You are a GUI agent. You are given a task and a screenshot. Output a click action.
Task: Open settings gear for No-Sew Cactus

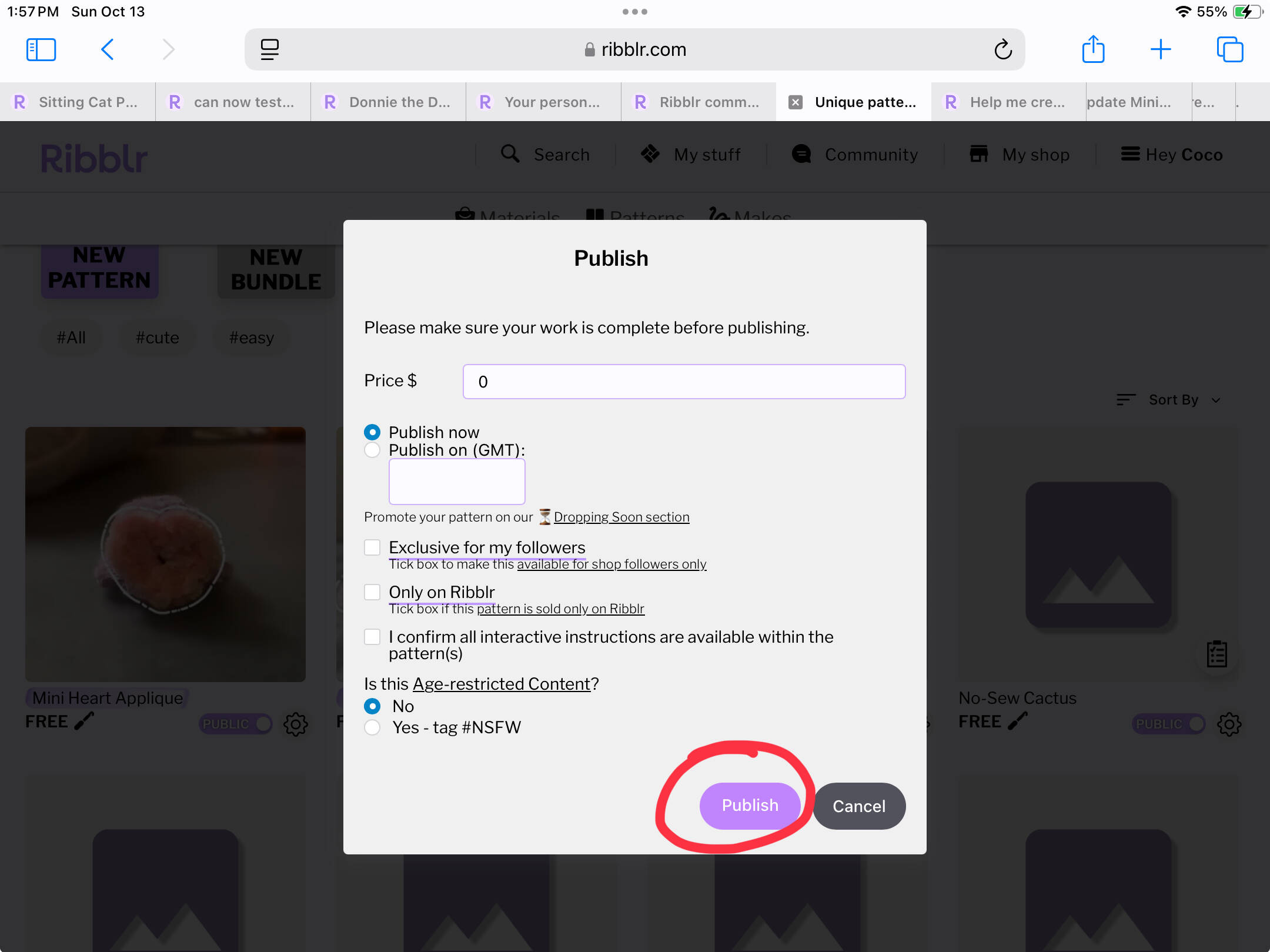tap(1229, 724)
